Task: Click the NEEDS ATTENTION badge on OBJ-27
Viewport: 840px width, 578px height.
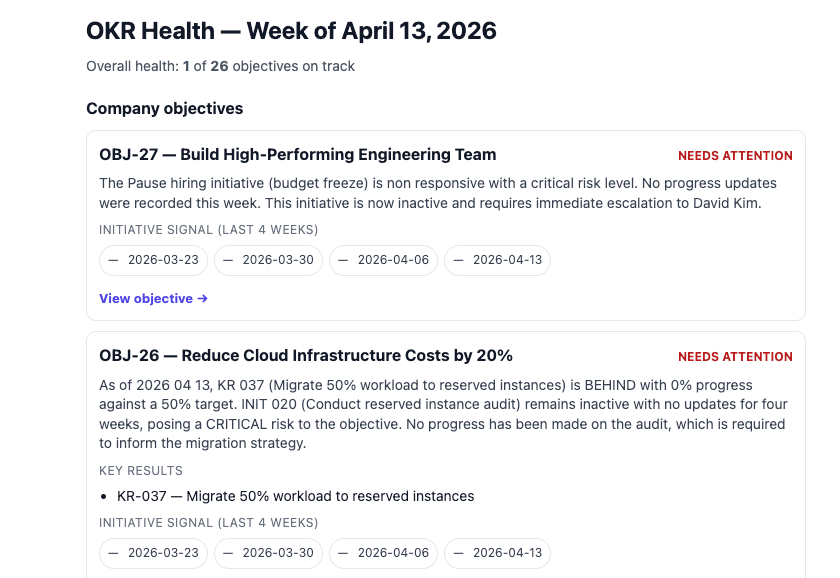Action: pyautogui.click(x=735, y=156)
